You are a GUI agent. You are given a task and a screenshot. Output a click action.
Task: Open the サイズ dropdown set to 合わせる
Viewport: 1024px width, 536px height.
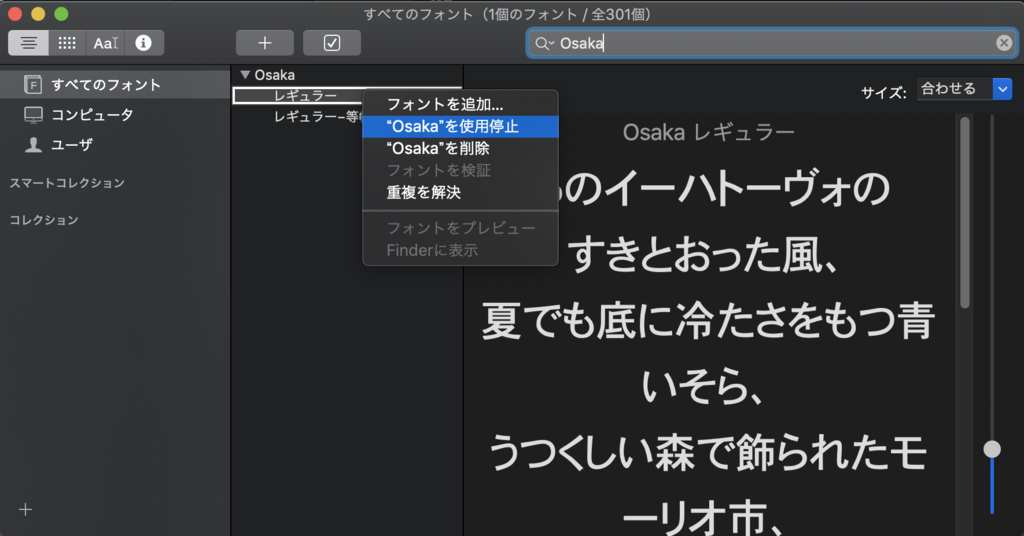pos(965,89)
